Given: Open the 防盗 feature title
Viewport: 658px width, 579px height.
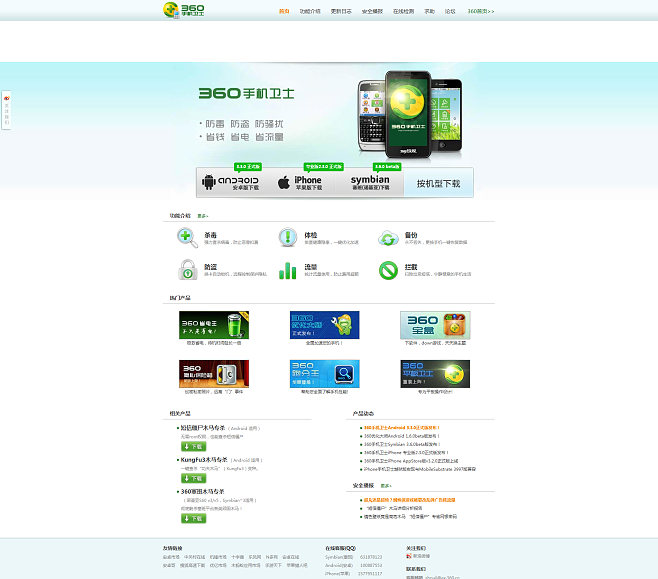Looking at the screenshot, I should tap(210, 267).
